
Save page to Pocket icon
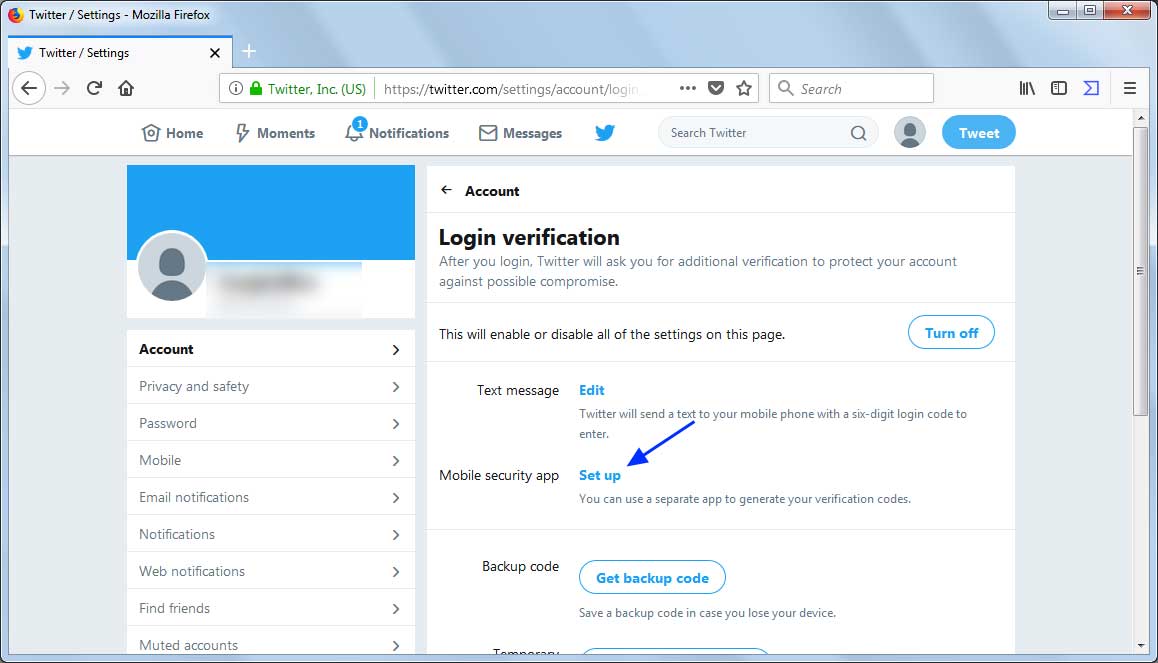tap(716, 89)
